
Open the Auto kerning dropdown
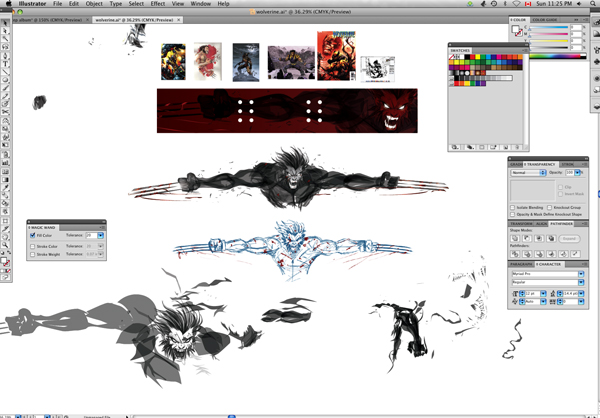pos(543,302)
